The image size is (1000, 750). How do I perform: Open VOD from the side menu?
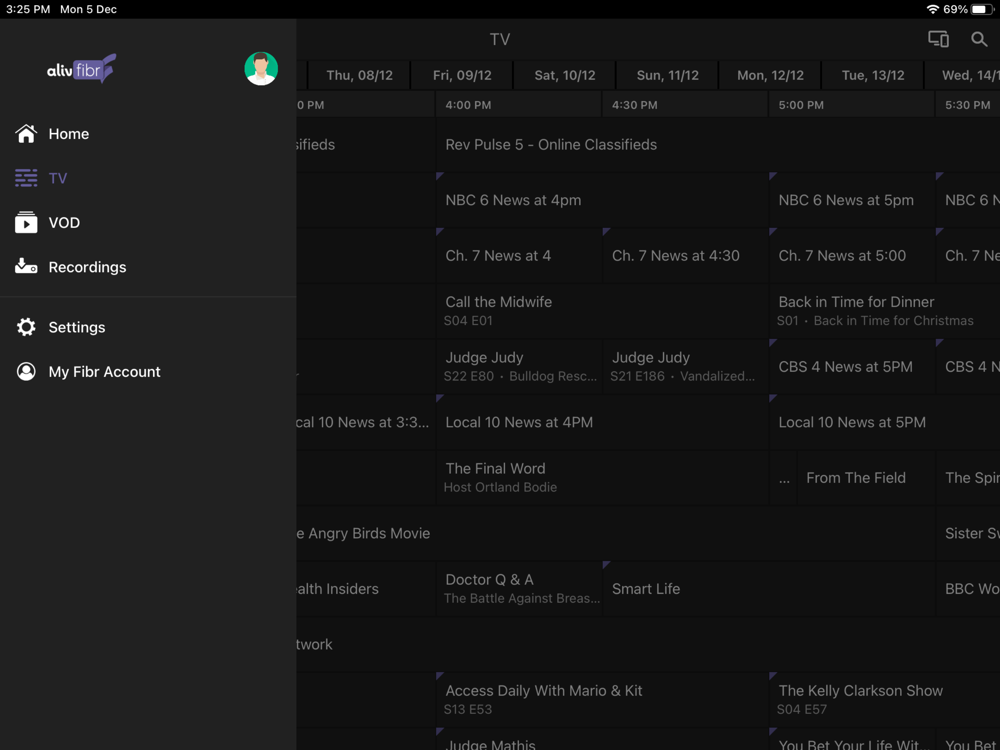(148, 223)
